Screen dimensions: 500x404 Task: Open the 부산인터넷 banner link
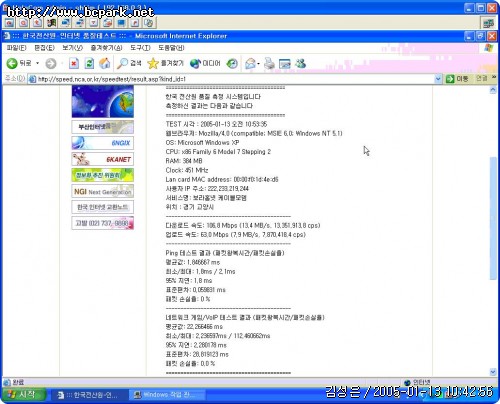pos(103,127)
